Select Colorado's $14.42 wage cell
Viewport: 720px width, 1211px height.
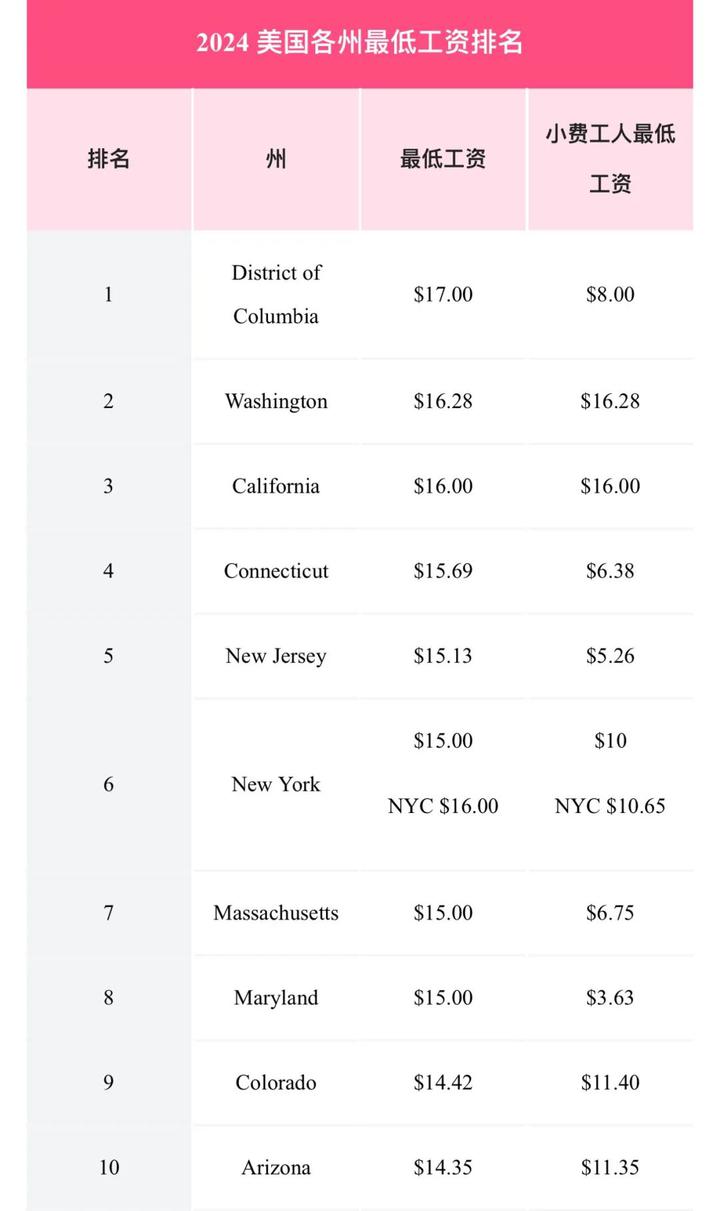pos(443,1083)
